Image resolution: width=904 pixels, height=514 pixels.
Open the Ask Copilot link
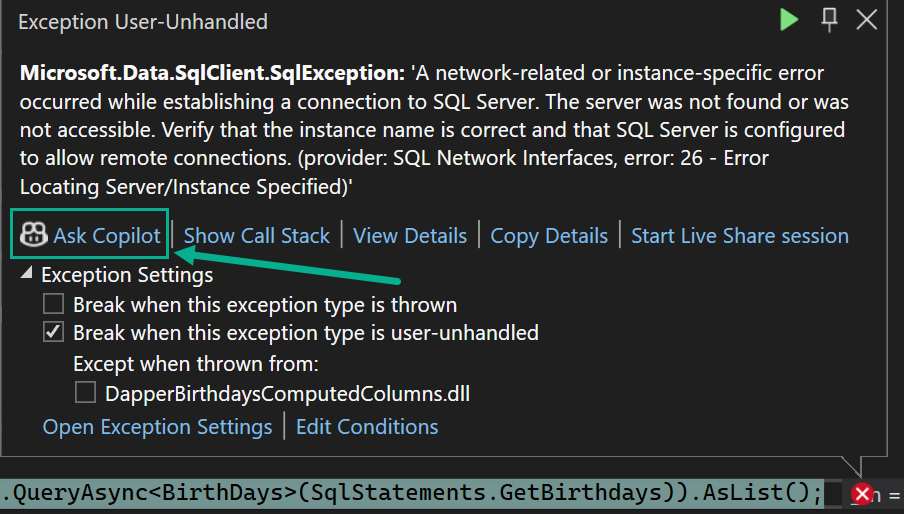[107, 236]
